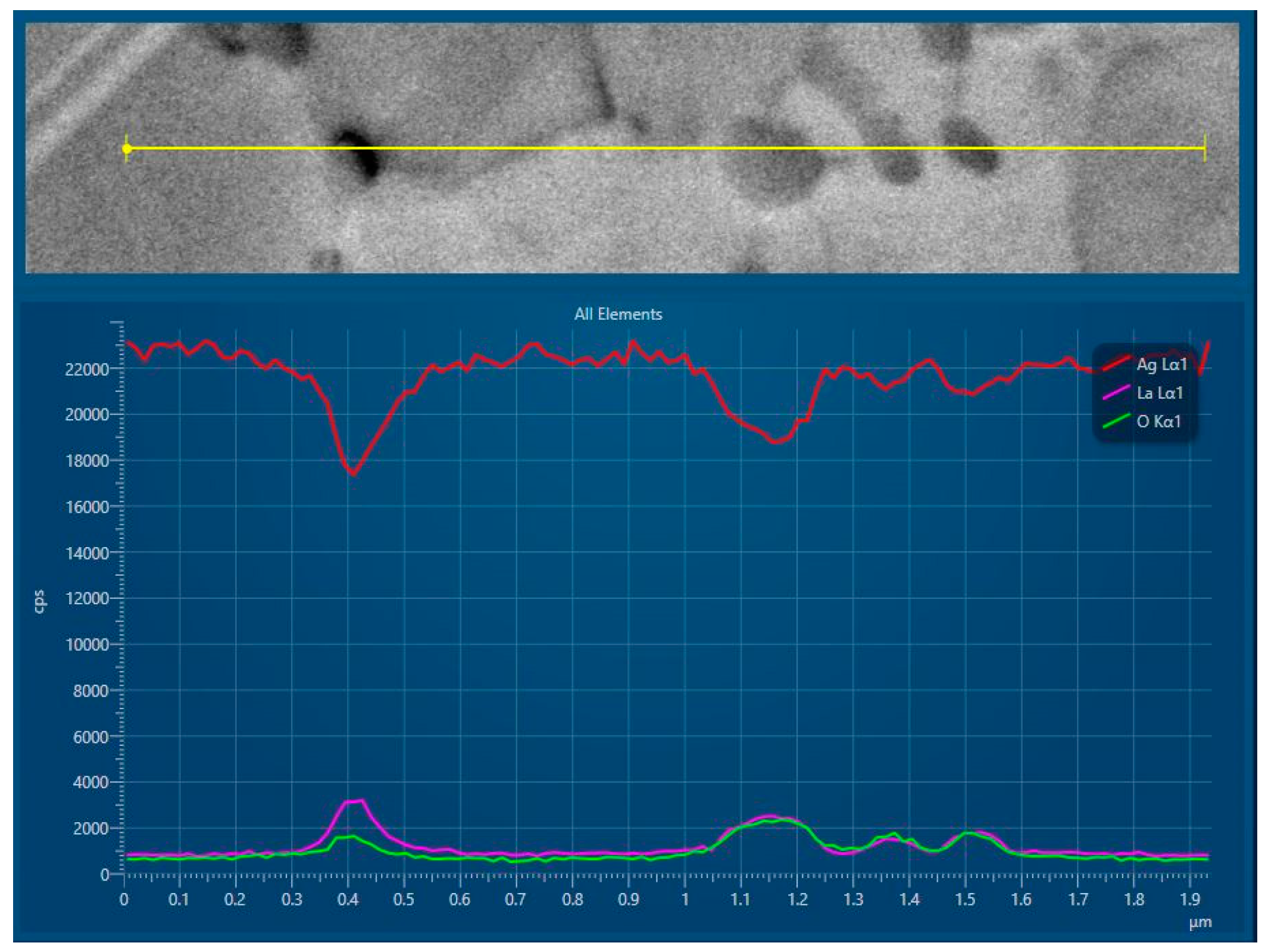1265x952 pixels.
Task: Click the green O Kα1 legend line marker
Action: [x=1116, y=421]
